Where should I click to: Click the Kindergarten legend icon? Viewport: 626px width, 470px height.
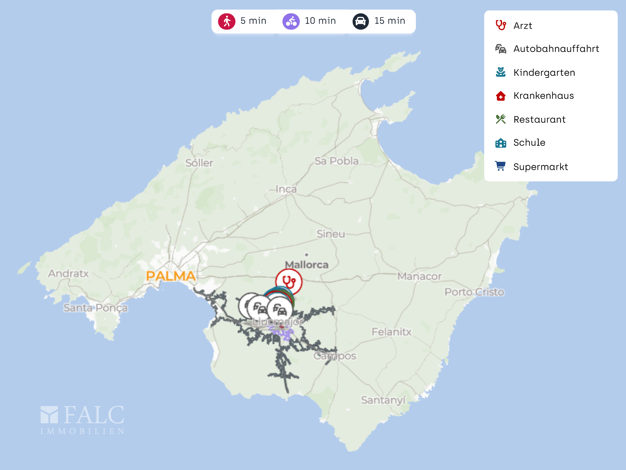coord(501,72)
